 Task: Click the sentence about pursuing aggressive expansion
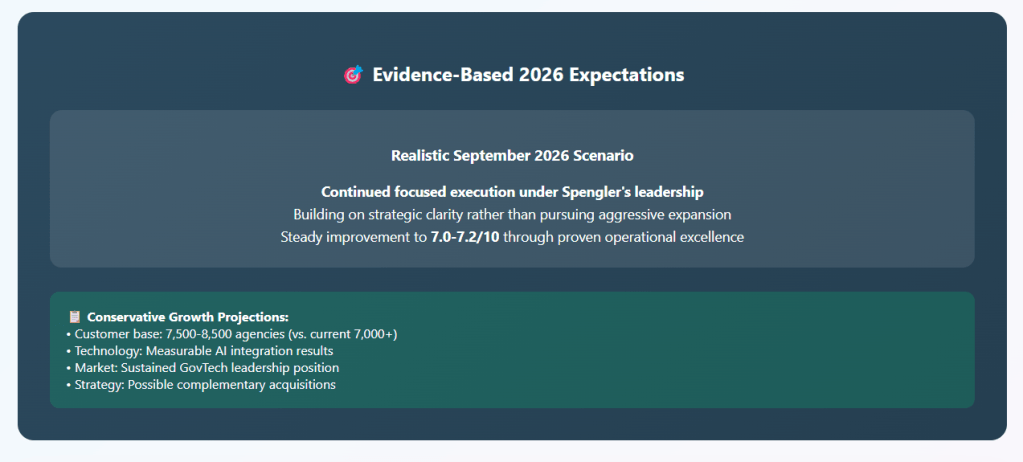coord(512,214)
